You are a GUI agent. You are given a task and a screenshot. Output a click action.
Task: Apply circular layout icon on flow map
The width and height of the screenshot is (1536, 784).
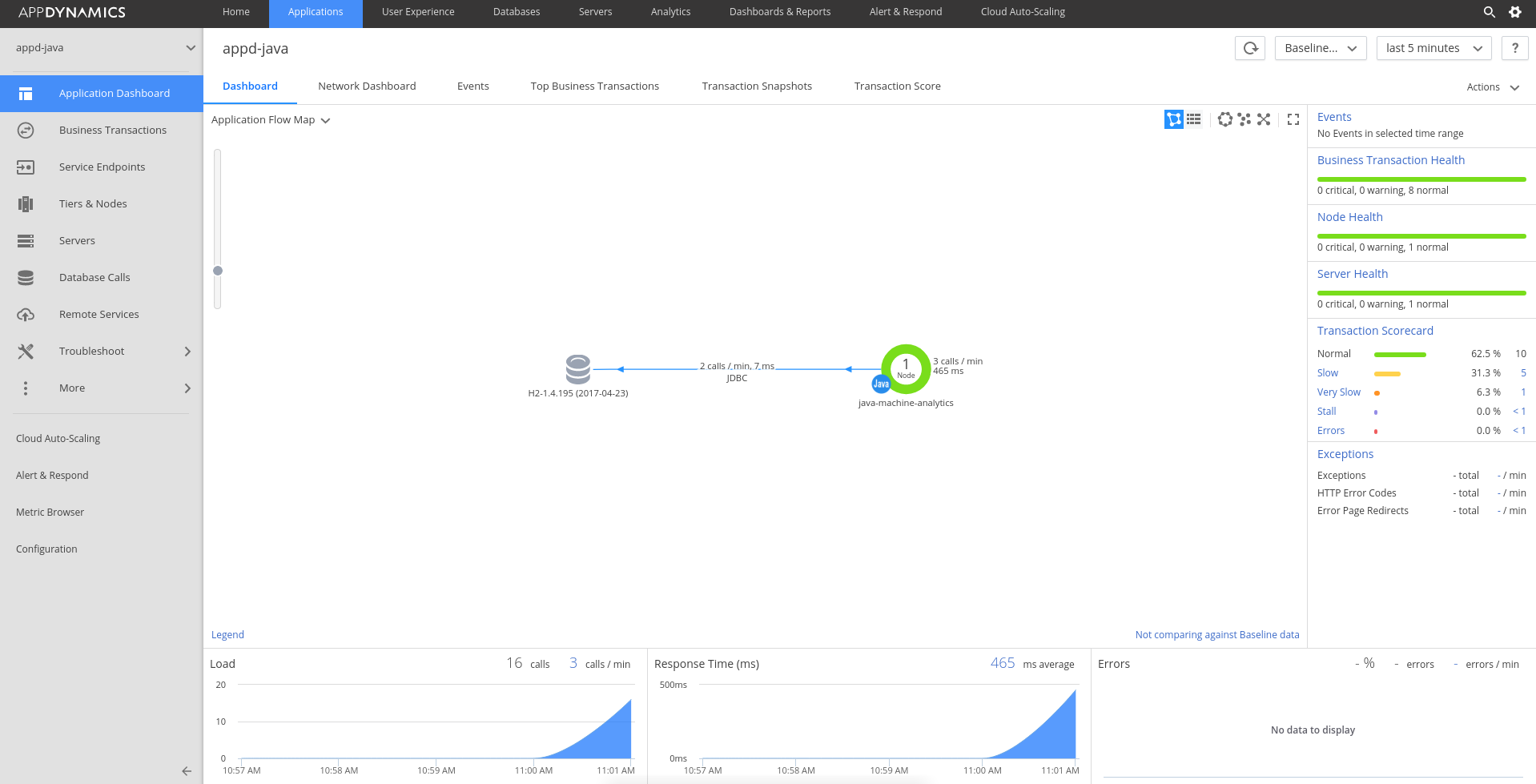(x=1224, y=119)
